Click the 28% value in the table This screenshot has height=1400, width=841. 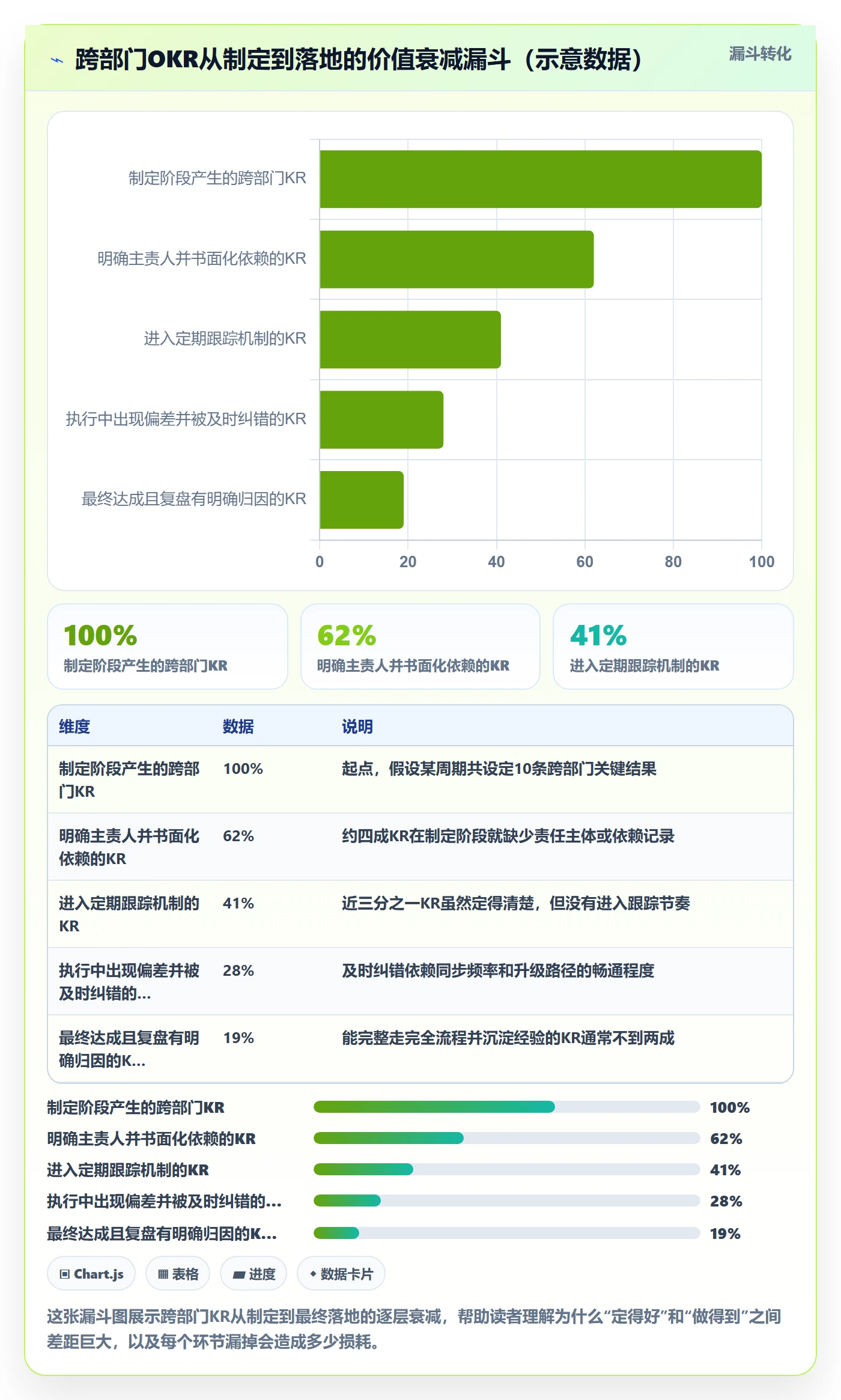tap(238, 970)
